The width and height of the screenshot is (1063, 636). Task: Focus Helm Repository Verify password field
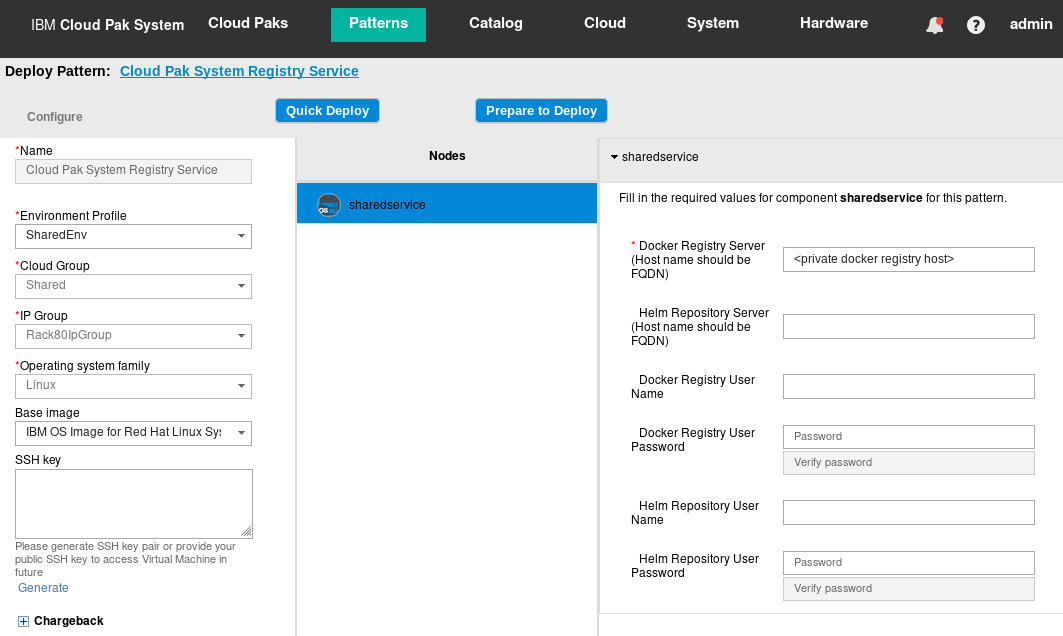point(908,589)
